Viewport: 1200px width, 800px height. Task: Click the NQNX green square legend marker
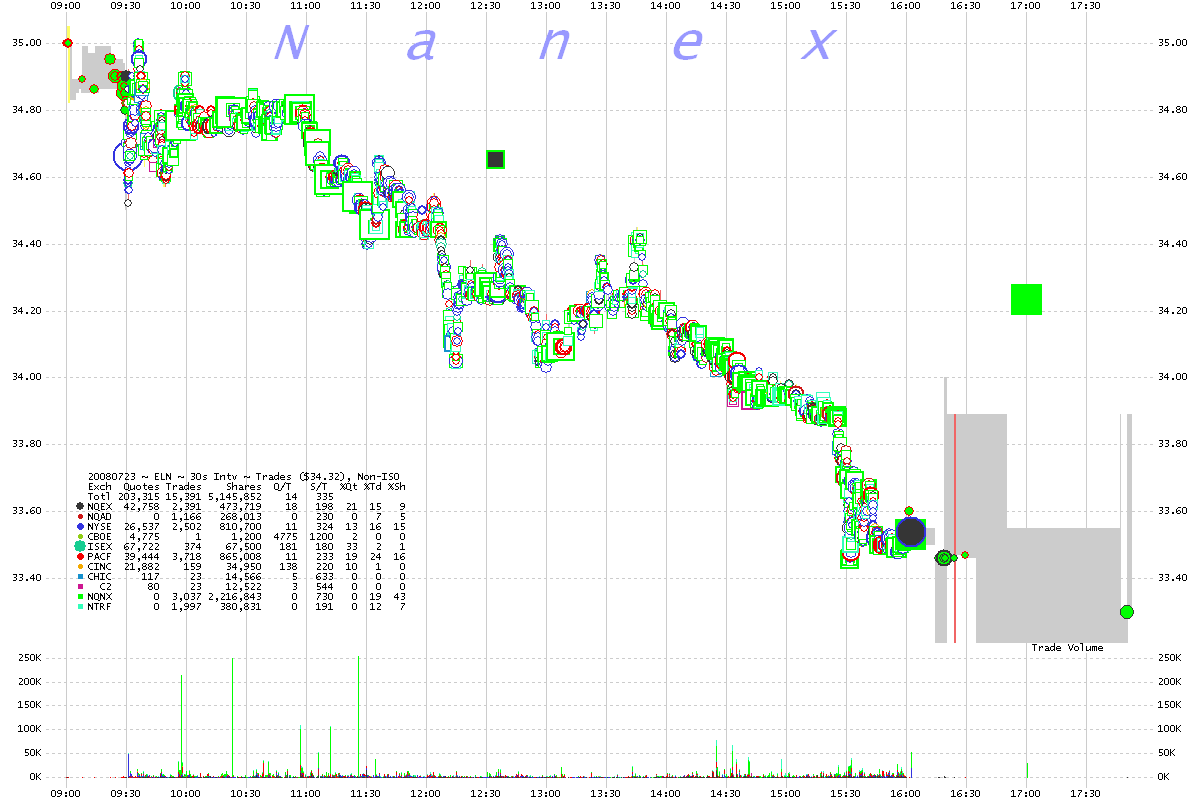[x=81, y=596]
